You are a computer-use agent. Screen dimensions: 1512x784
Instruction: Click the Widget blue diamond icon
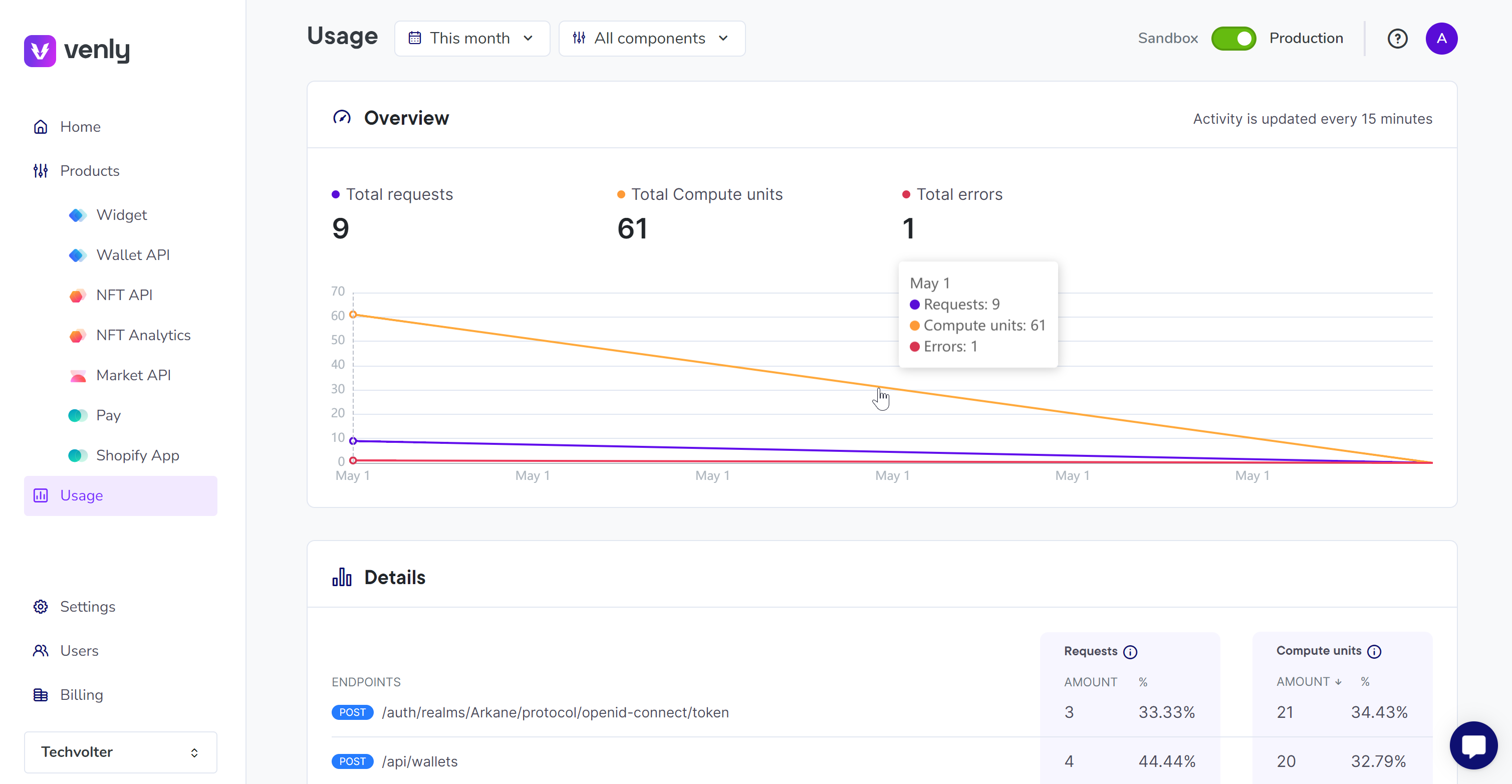click(78, 215)
